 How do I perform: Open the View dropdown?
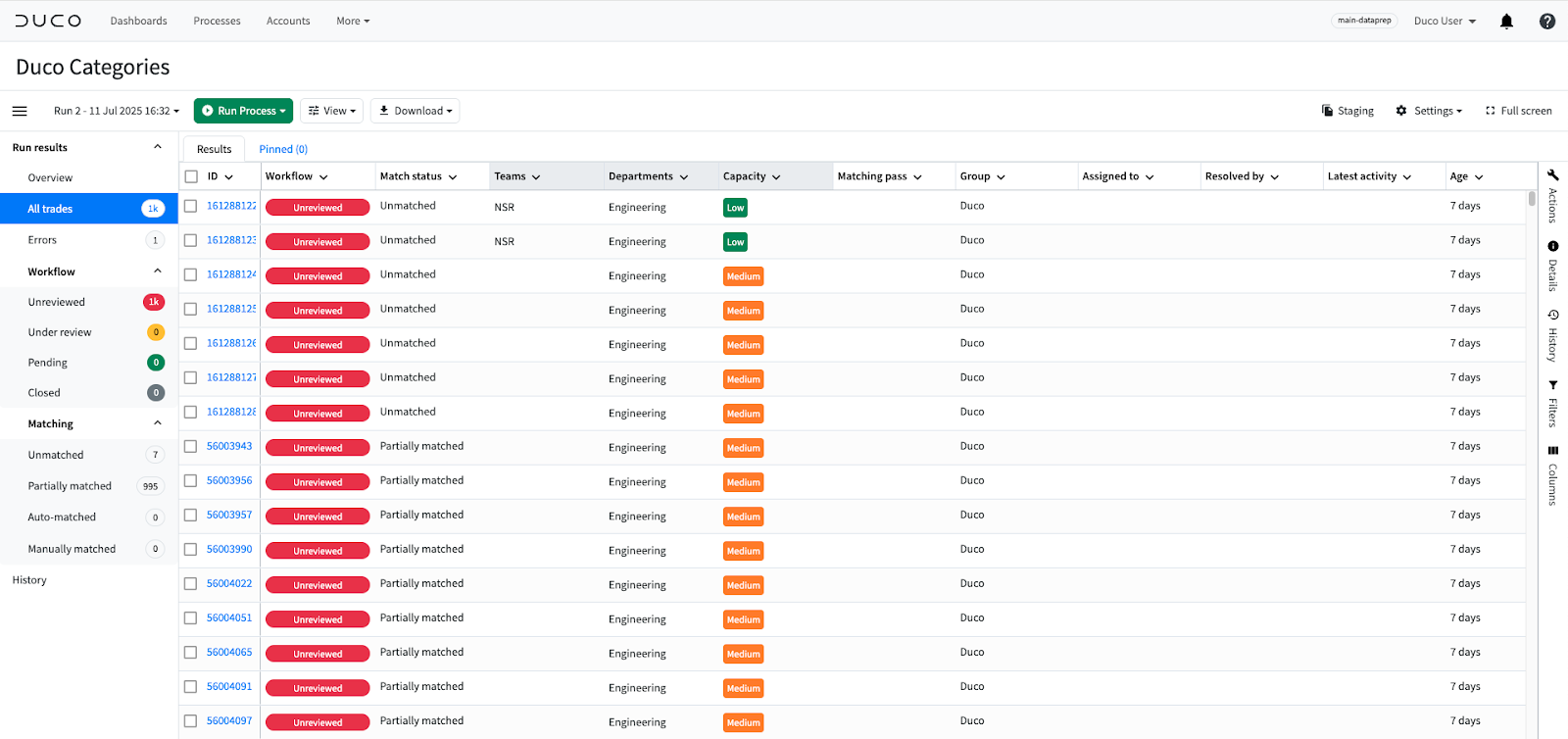click(x=331, y=111)
